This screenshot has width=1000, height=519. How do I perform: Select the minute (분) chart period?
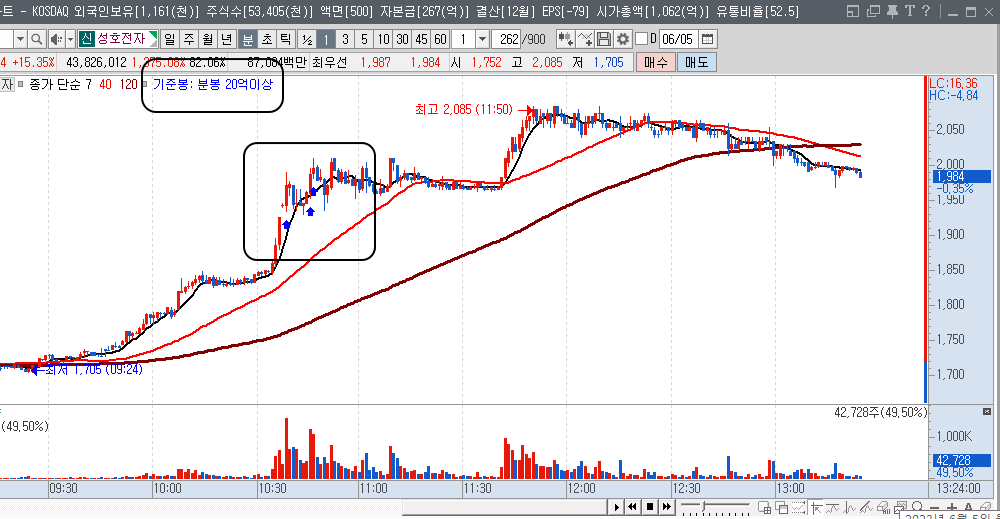247,40
